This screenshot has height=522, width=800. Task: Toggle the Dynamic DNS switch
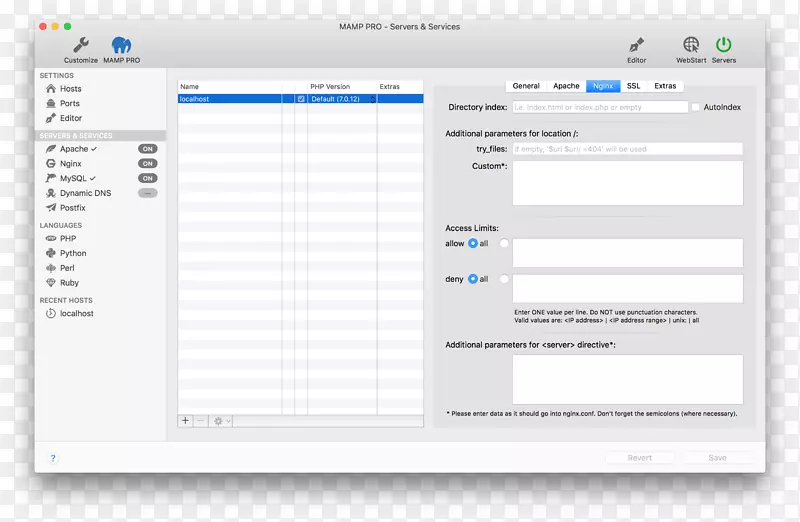tap(147, 193)
